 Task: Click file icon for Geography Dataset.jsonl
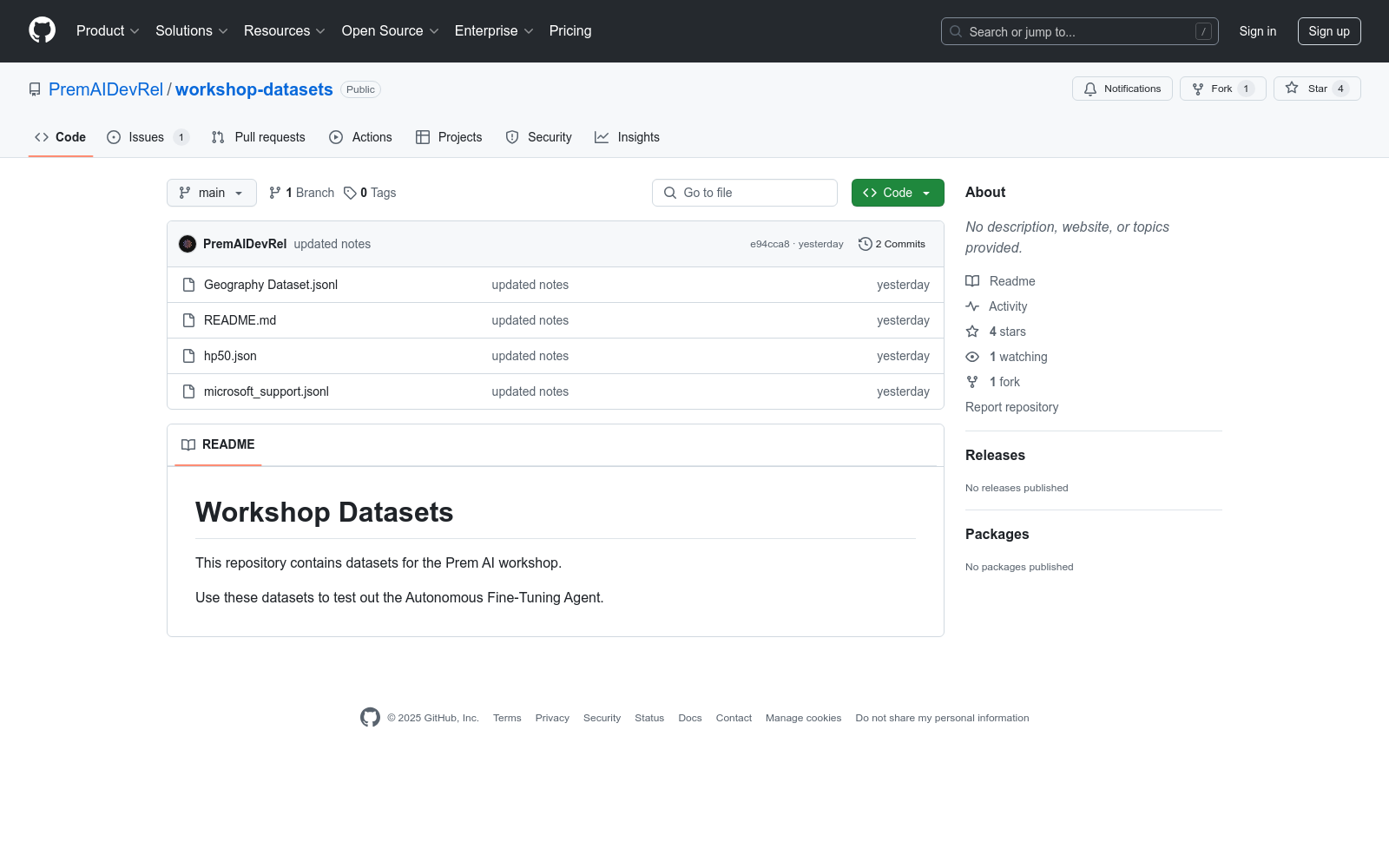point(188,285)
